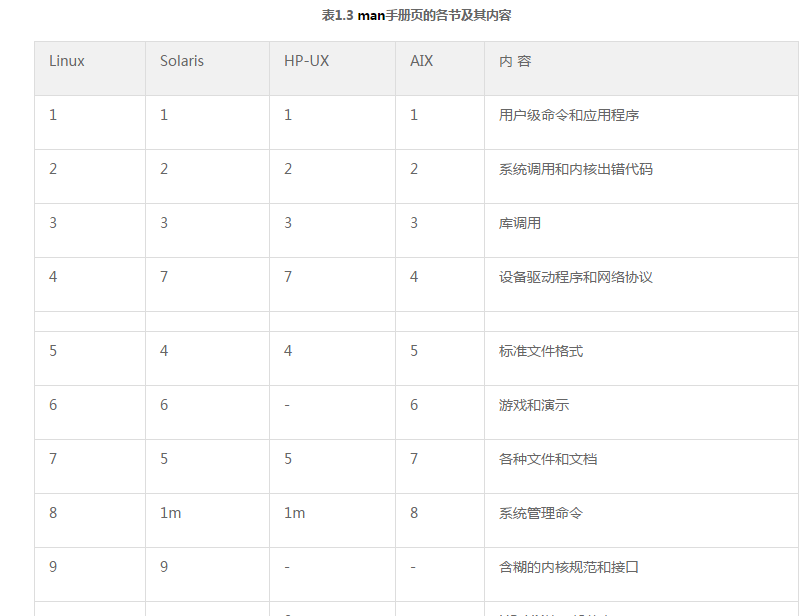Select AIX value 8 in 系统管理命令 row
This screenshot has height=616, width=809.
tap(414, 513)
